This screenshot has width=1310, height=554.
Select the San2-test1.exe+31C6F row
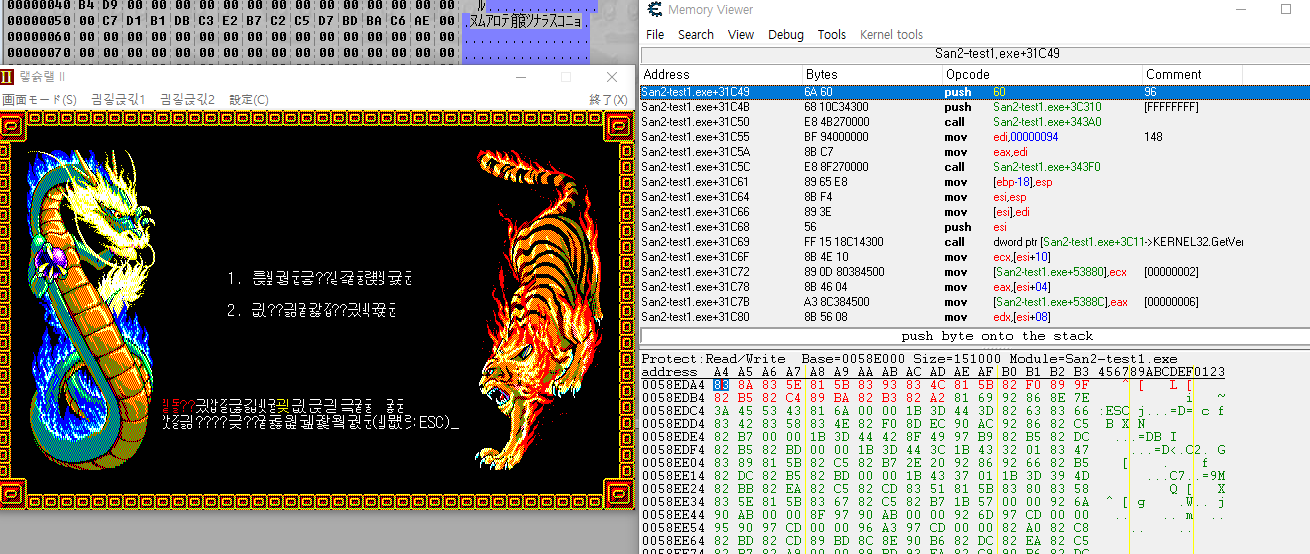(975, 256)
